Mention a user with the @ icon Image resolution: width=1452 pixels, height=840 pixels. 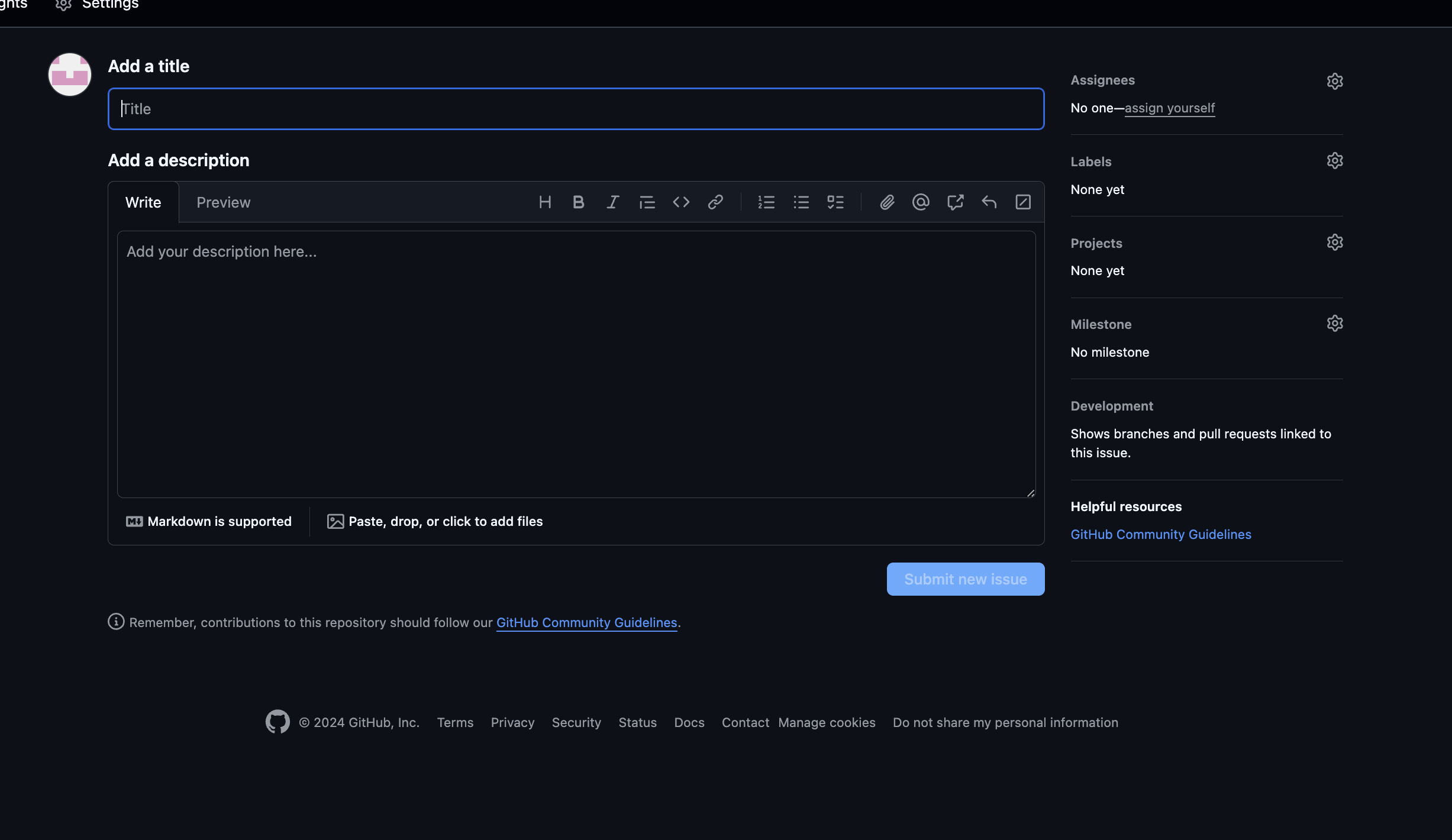coord(921,202)
